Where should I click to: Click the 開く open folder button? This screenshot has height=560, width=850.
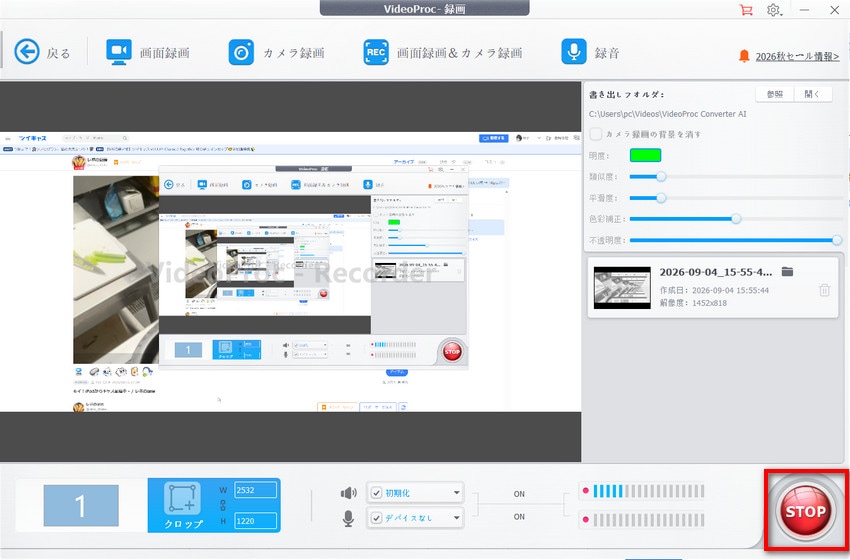point(812,94)
